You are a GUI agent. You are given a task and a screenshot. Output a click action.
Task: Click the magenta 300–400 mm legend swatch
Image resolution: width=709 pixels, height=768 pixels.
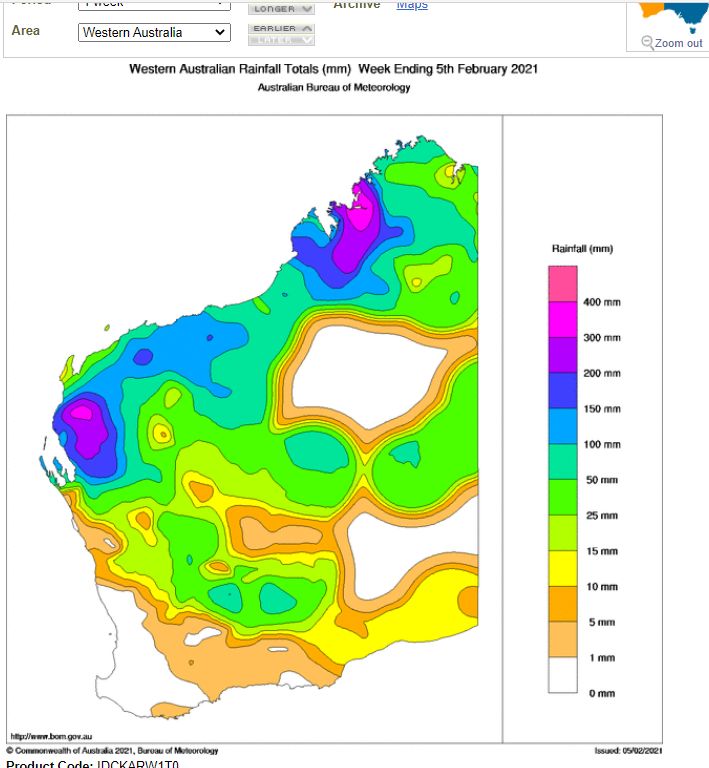coord(563,319)
